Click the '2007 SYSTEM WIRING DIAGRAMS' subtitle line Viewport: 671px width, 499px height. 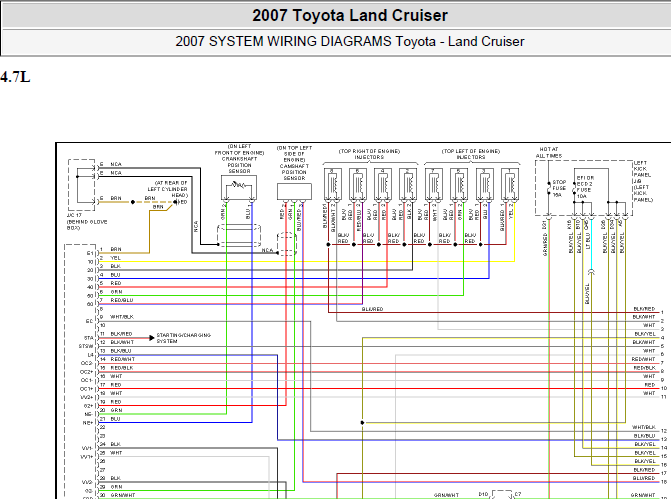350,42
